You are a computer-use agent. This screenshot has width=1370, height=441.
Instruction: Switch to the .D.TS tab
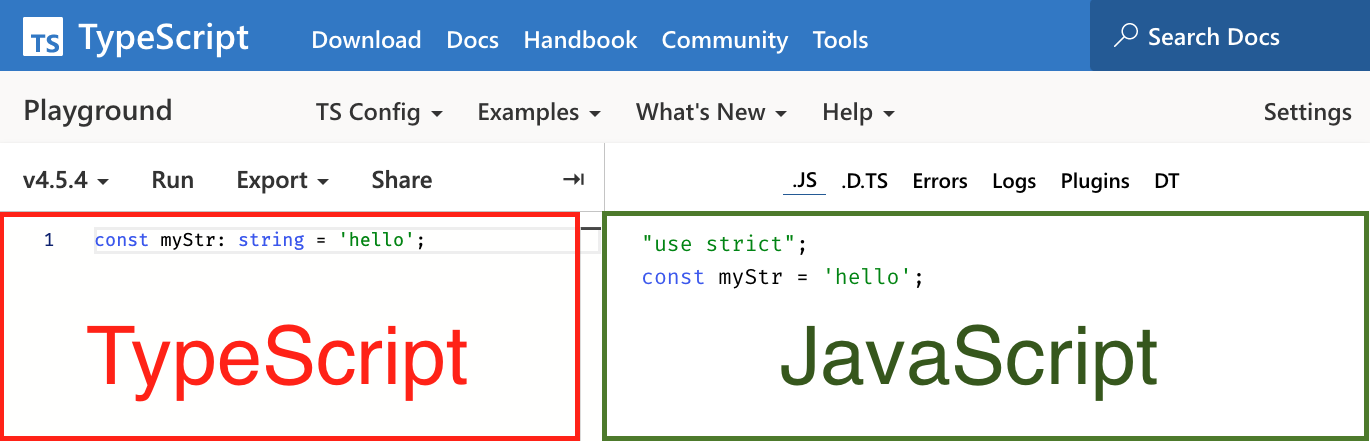click(x=865, y=181)
